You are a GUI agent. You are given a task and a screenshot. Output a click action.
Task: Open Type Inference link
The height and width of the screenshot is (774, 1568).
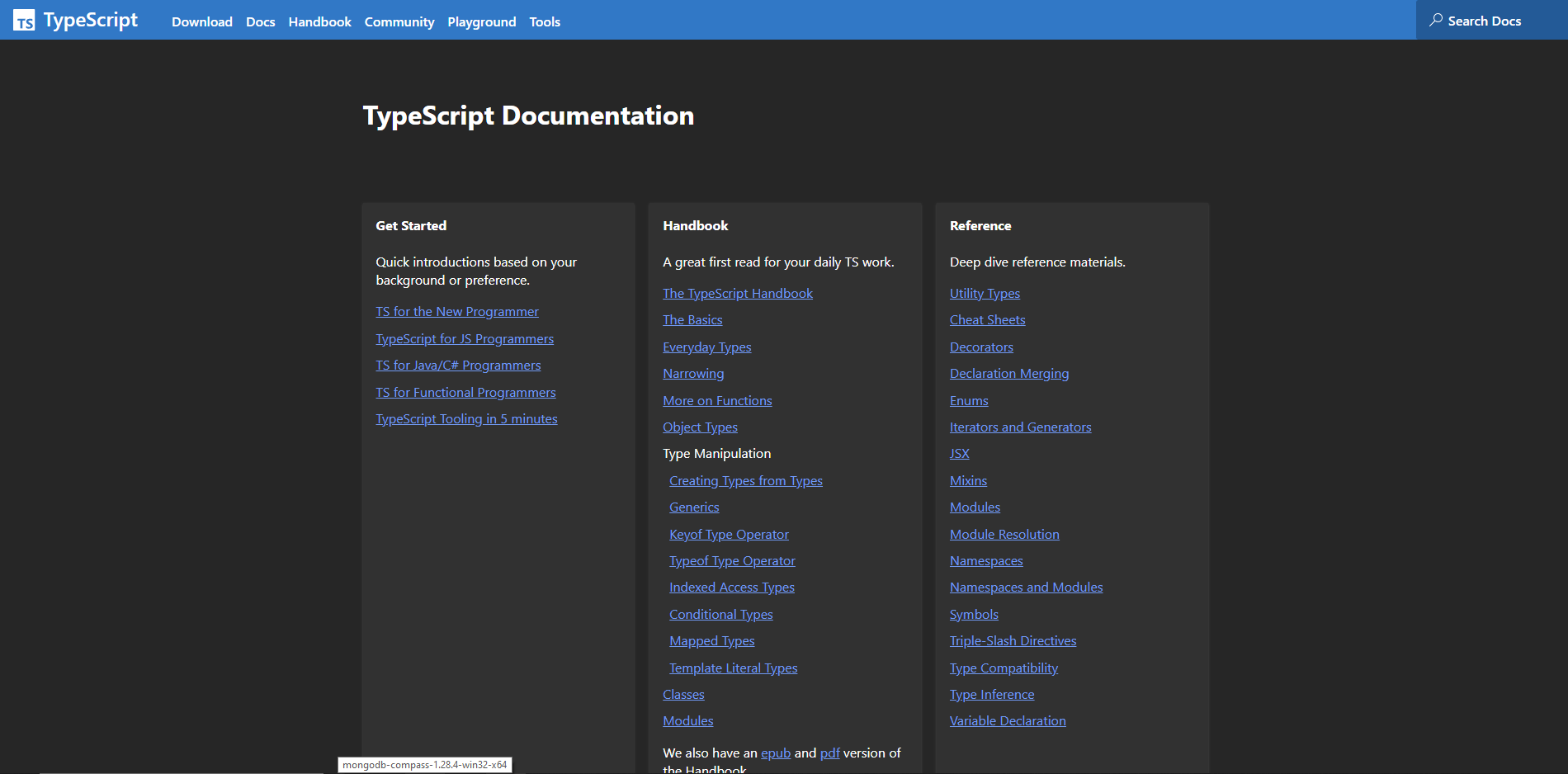tap(992, 695)
